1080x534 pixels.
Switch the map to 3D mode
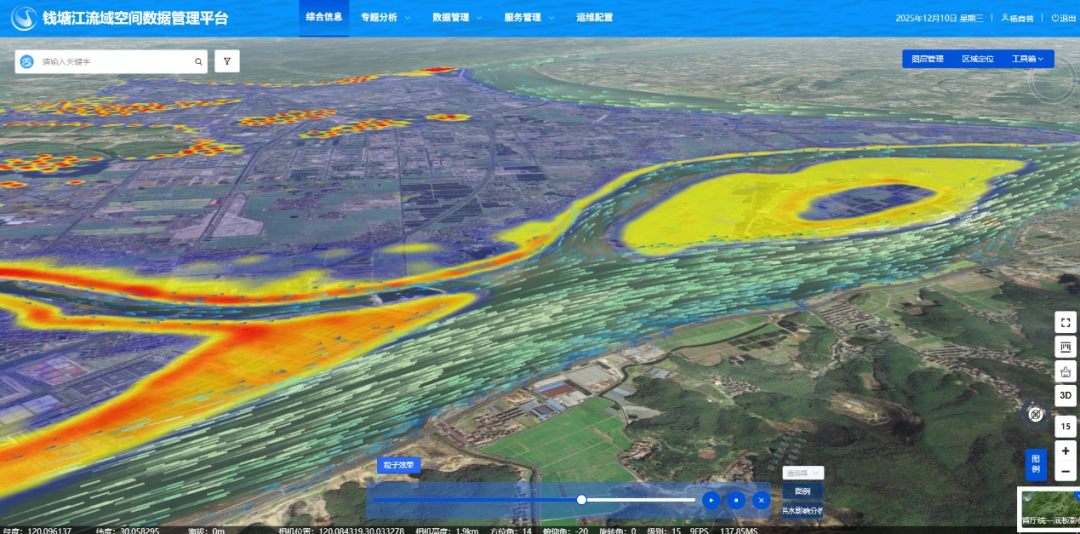click(1066, 396)
